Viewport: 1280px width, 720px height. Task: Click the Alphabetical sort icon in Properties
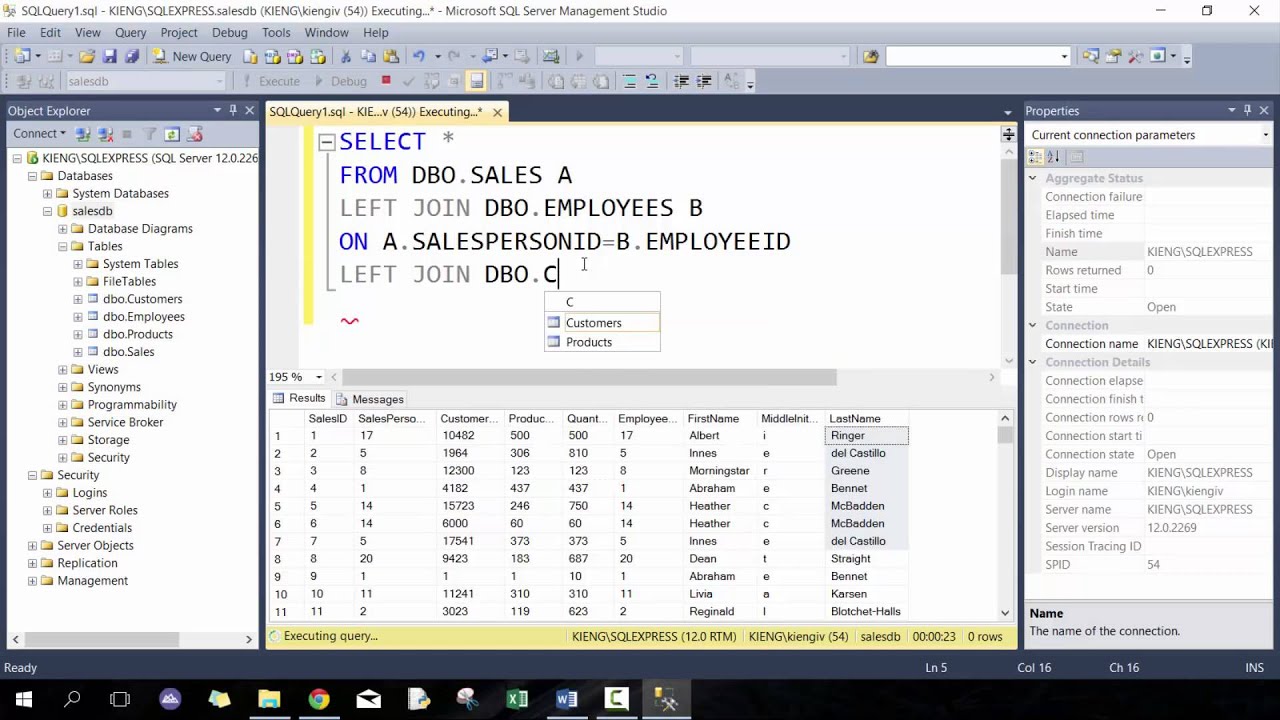(x=1053, y=157)
